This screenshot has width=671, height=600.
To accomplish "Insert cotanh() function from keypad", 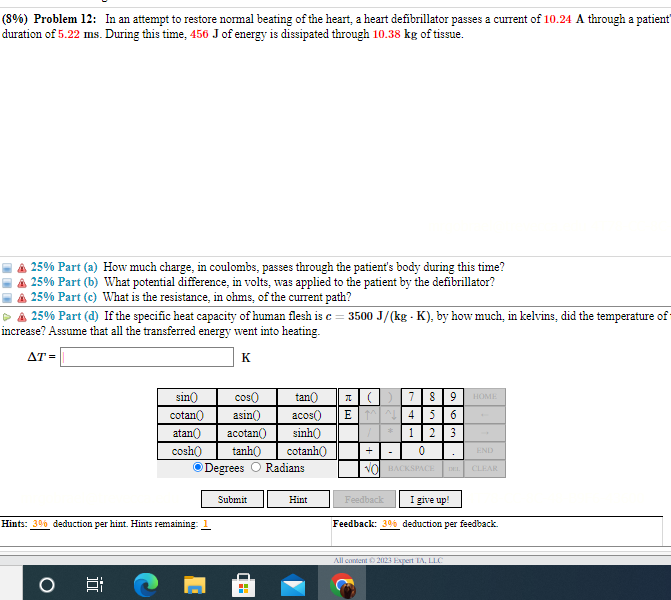I will click(306, 451).
